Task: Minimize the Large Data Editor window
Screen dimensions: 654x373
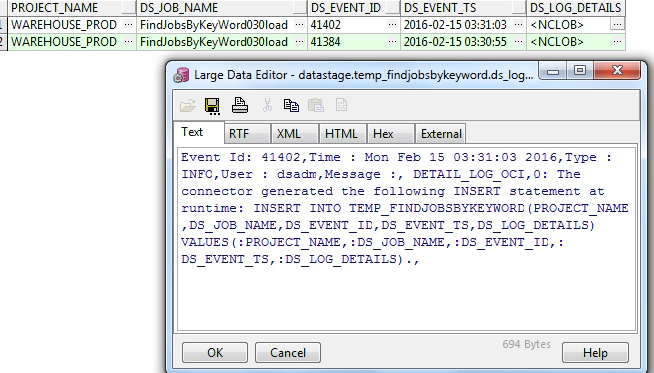Action: click(553, 71)
